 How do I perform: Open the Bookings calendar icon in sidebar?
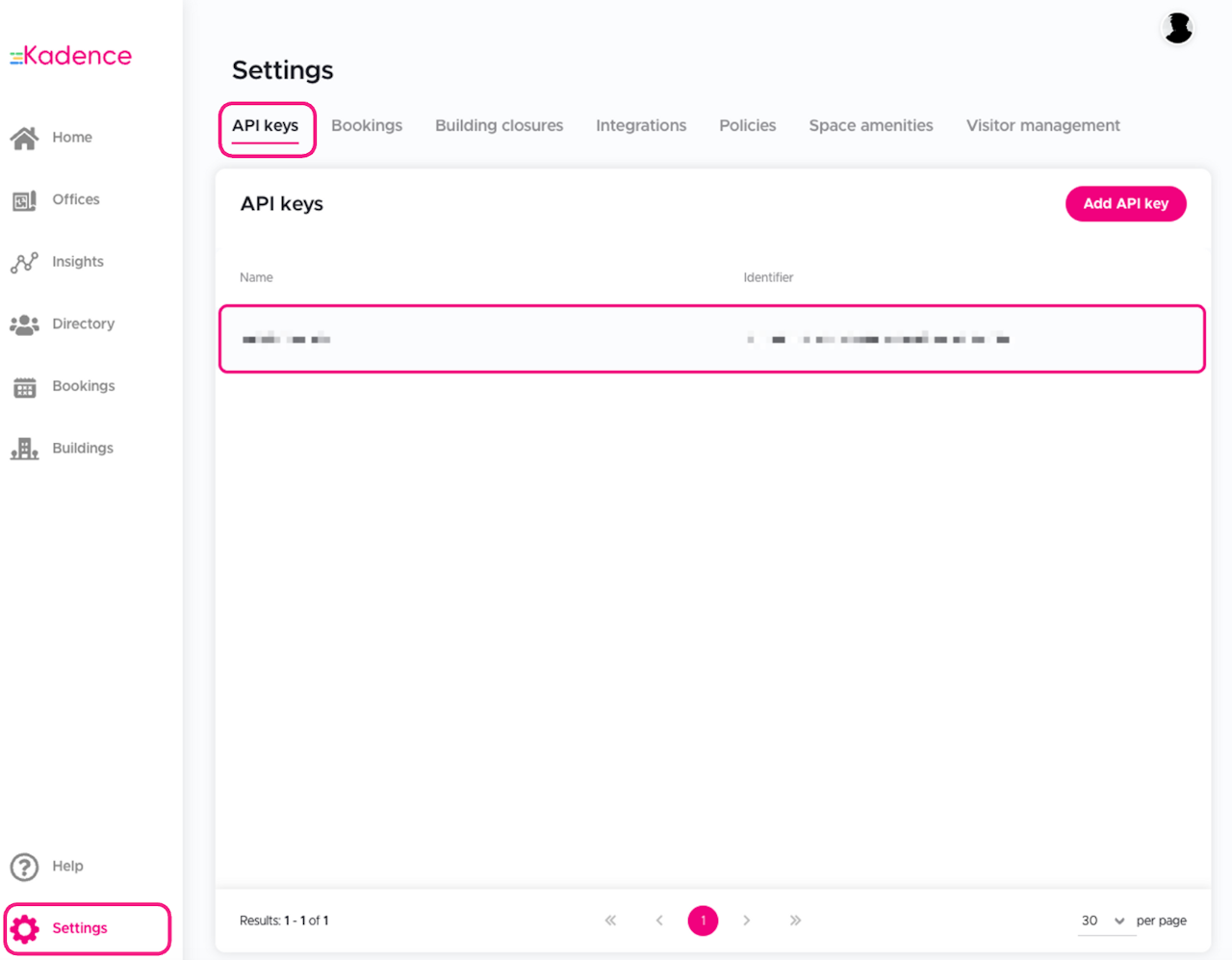tap(24, 387)
